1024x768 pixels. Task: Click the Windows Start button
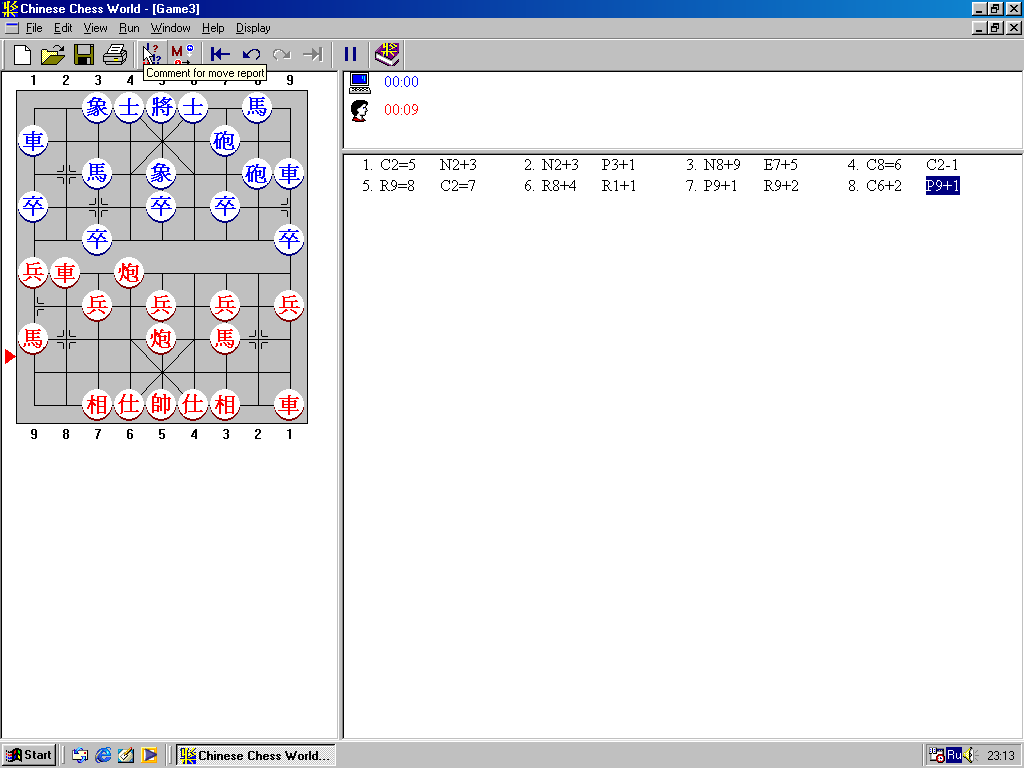28,755
